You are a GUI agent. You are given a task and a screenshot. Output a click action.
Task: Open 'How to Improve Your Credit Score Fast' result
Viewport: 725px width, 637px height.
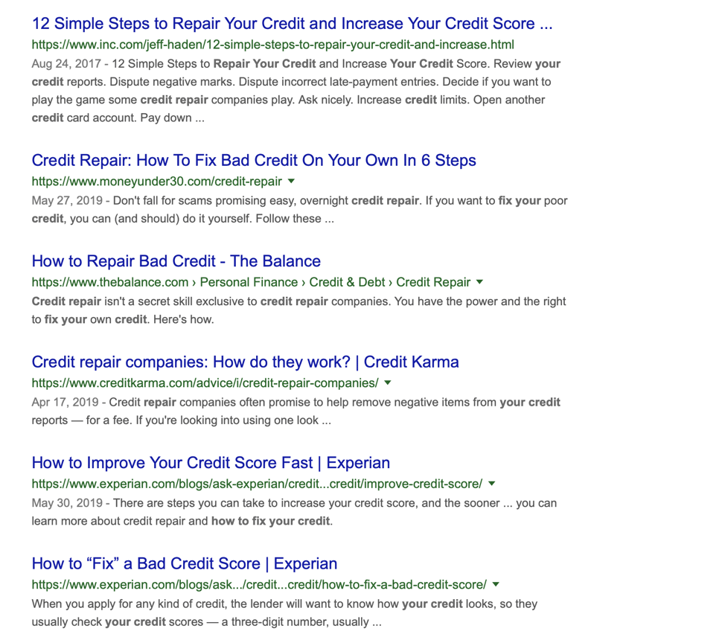[211, 463]
